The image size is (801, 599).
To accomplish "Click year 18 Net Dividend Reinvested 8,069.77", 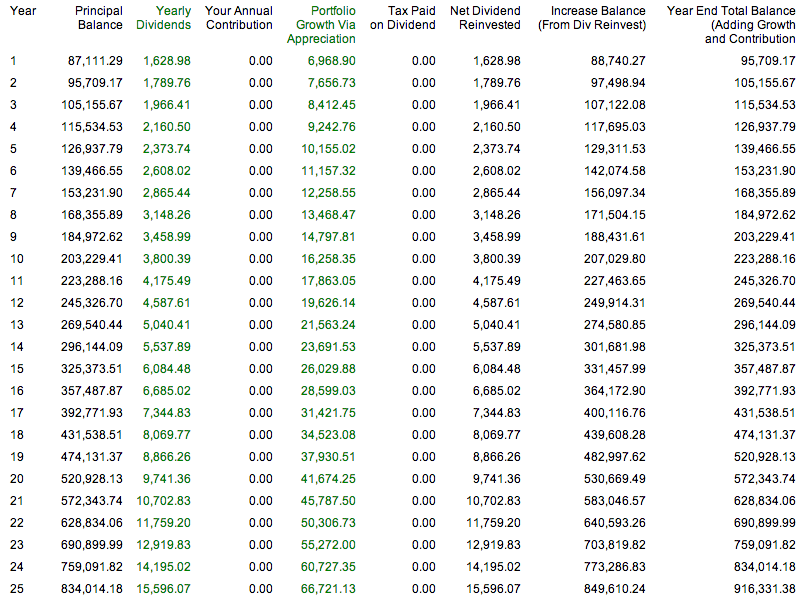I will pyautogui.click(x=497, y=434).
